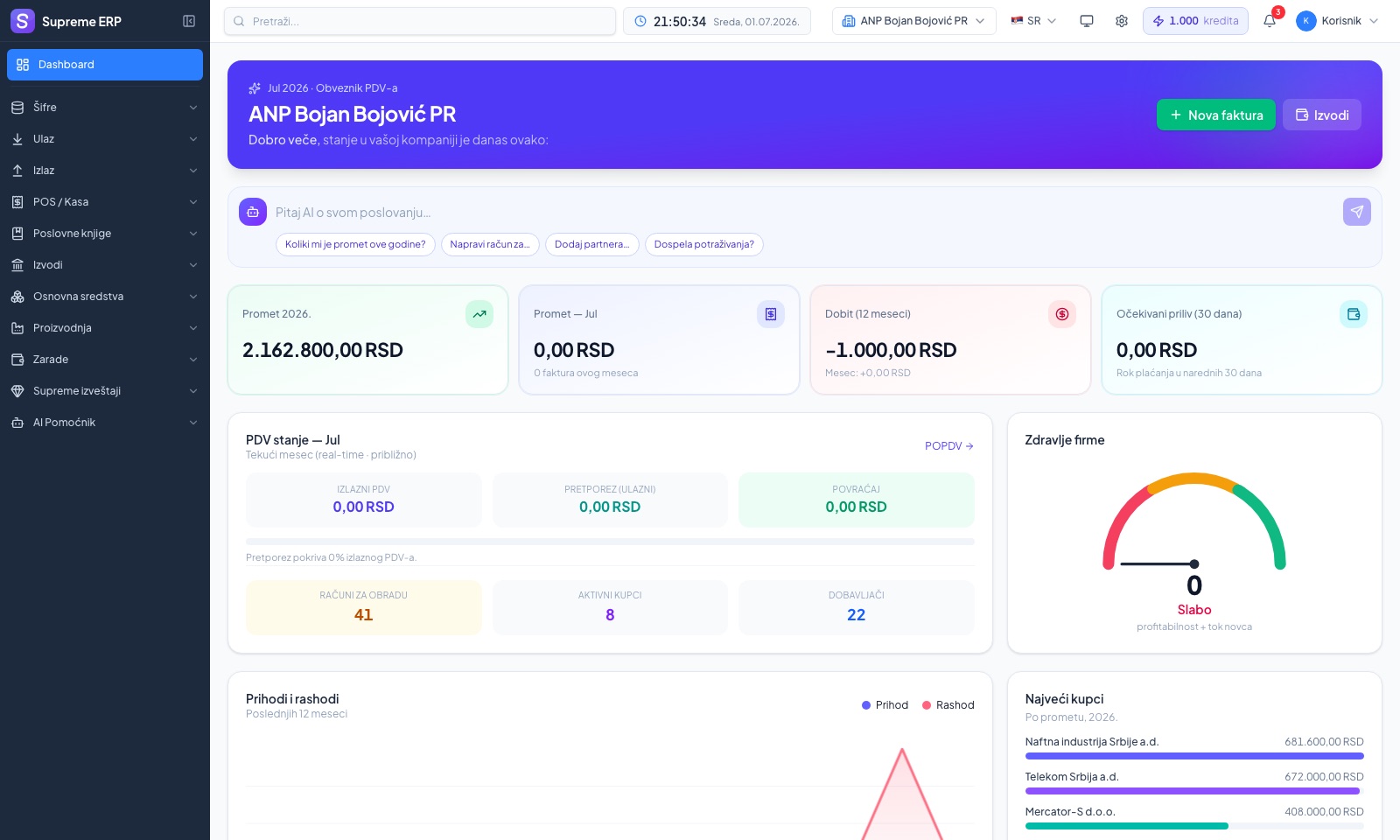Open the AI Pomoćnik sidebar menu item
The height and width of the screenshot is (840, 1400).
pyautogui.click(x=105, y=423)
